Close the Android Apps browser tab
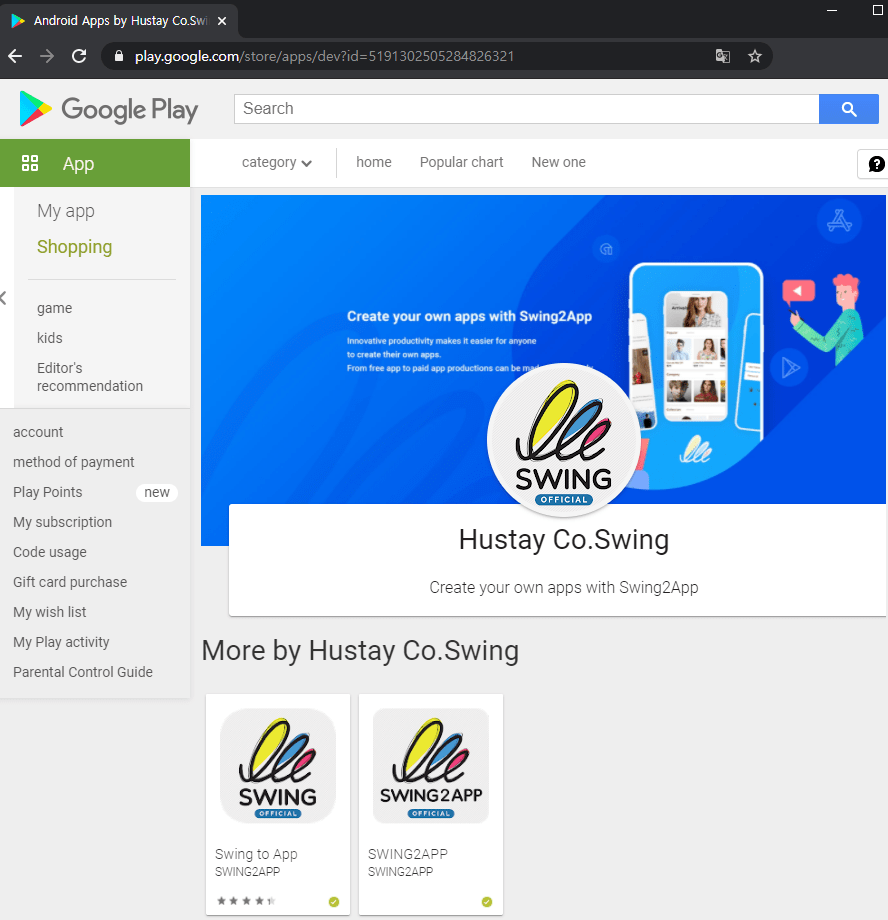Screen dimensions: 888x920 222,21
